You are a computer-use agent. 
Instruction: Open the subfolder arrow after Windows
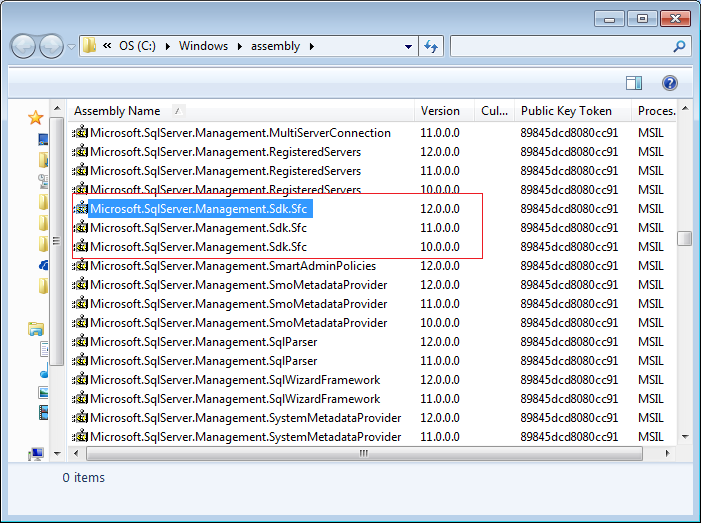tap(240, 47)
